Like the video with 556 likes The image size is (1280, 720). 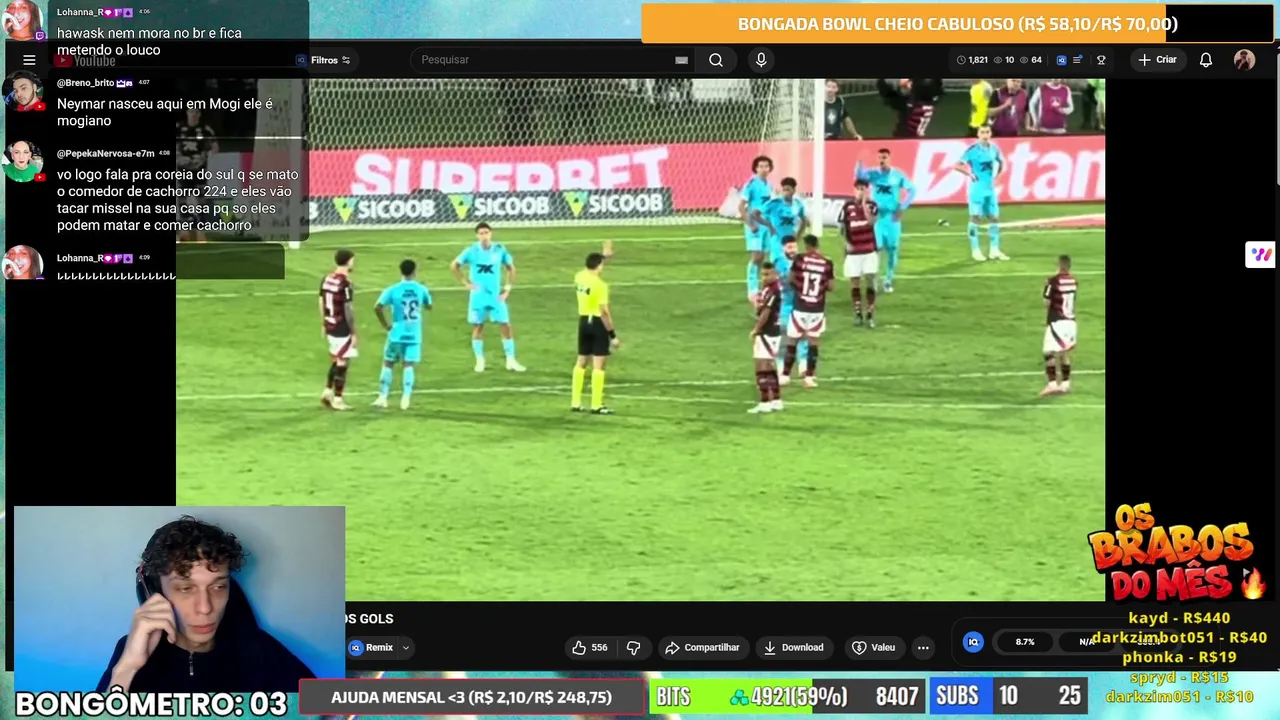pyautogui.click(x=589, y=647)
